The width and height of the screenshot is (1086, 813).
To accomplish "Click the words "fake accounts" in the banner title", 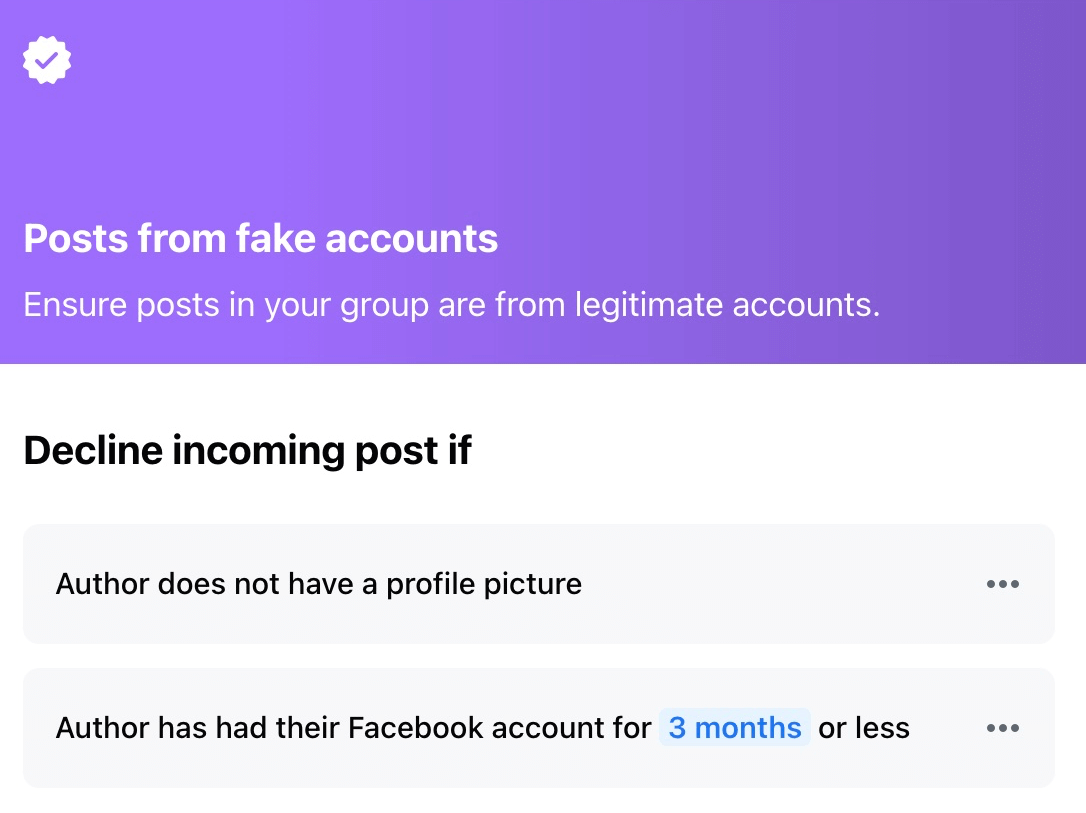I will 366,238.
